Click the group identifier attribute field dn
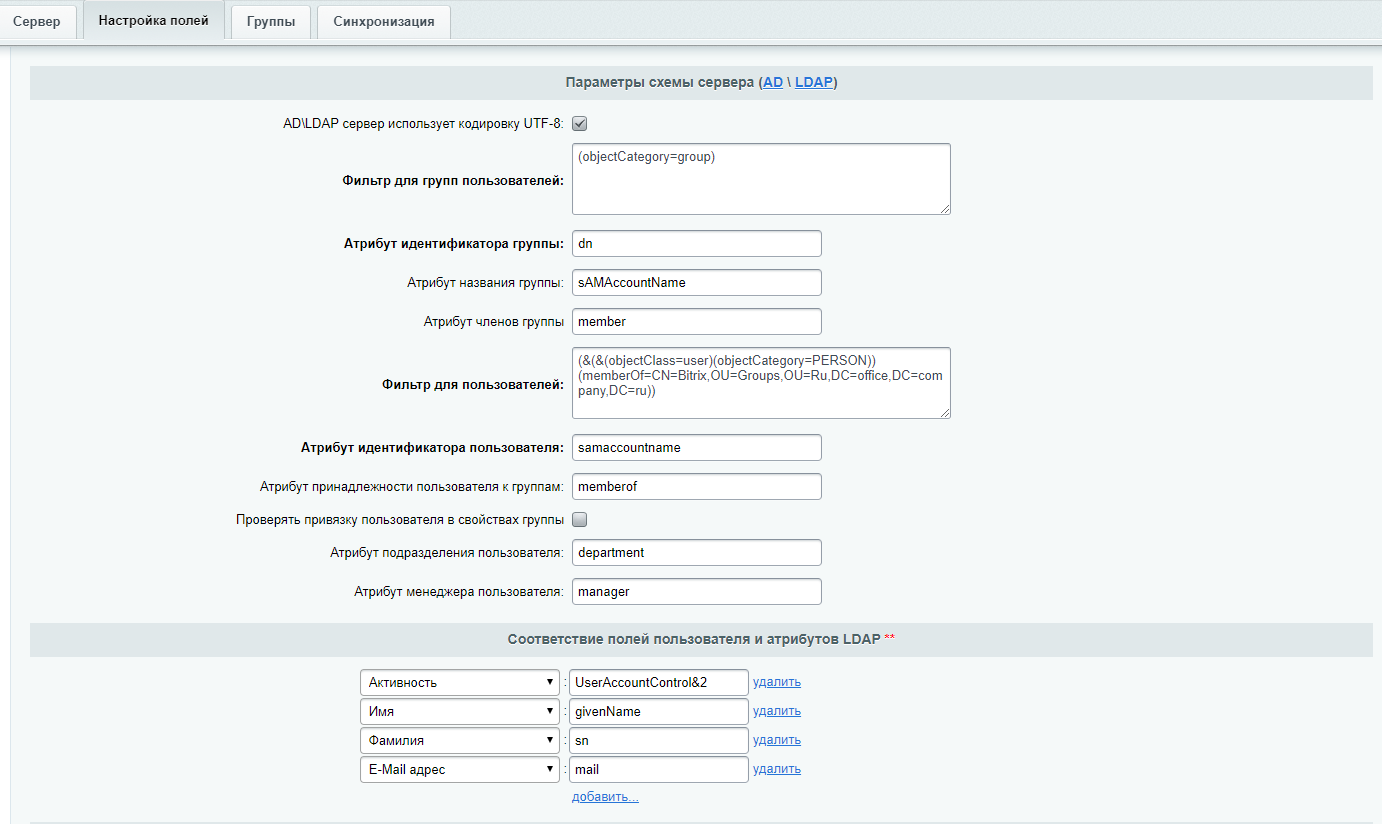 [696, 244]
